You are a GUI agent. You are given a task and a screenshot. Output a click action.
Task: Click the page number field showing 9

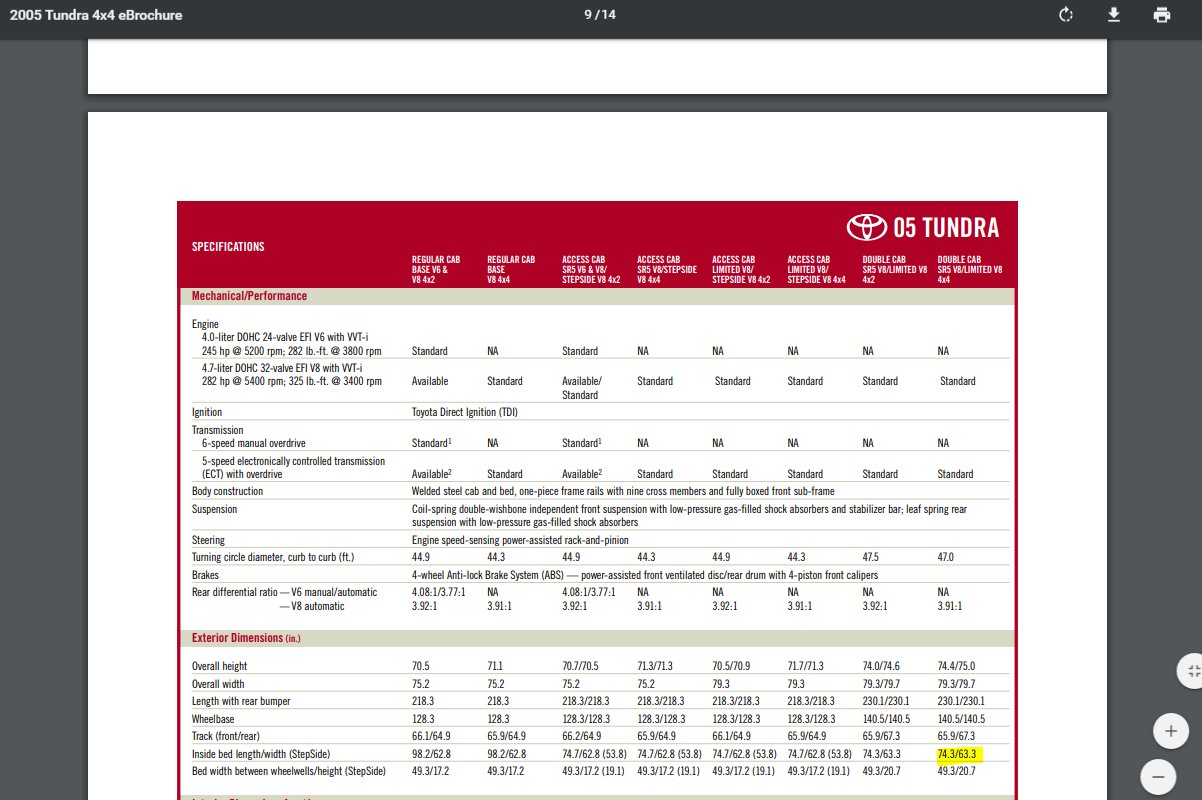coord(589,15)
